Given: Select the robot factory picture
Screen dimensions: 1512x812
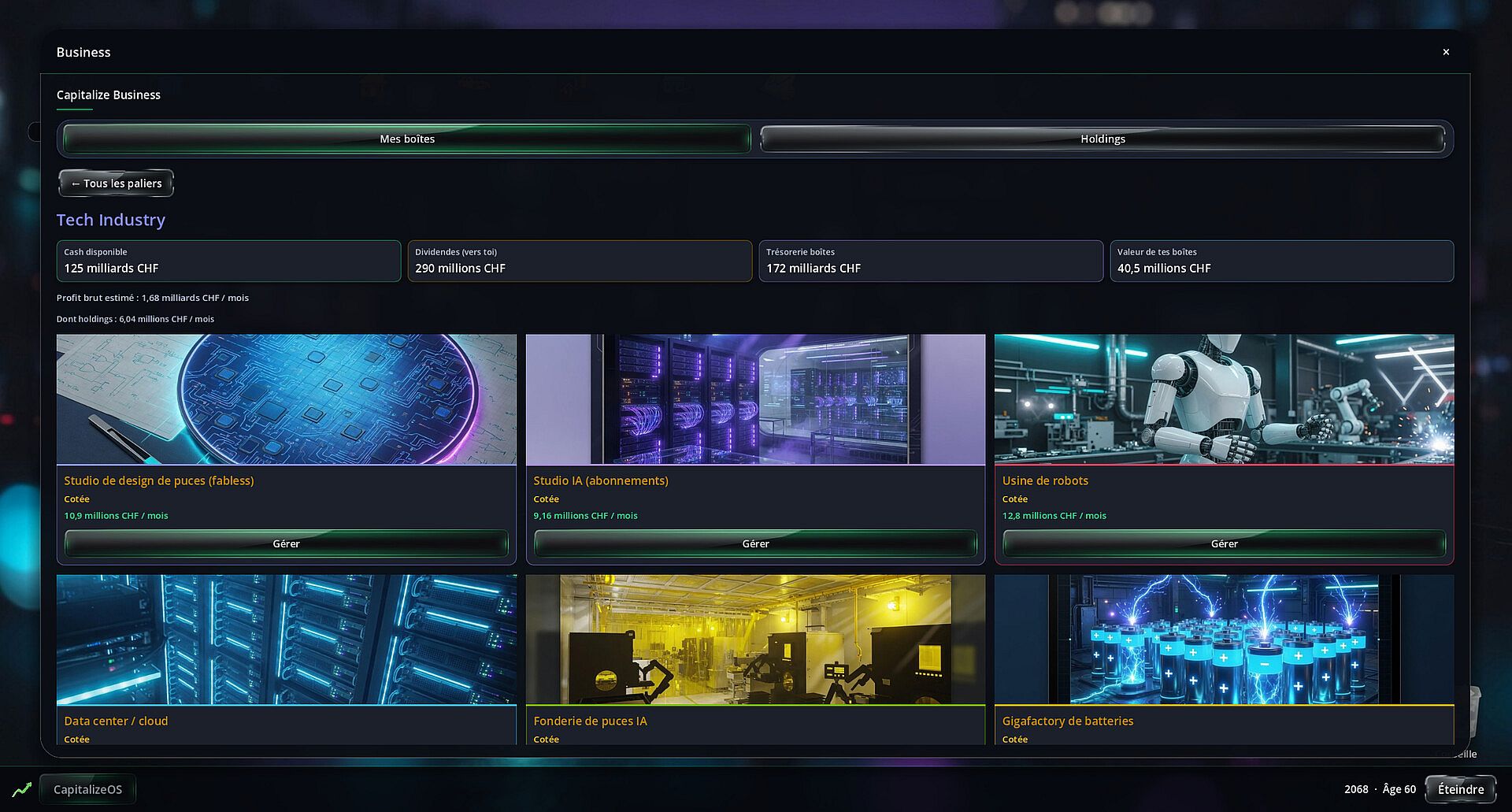Looking at the screenshot, I should 1224,399.
